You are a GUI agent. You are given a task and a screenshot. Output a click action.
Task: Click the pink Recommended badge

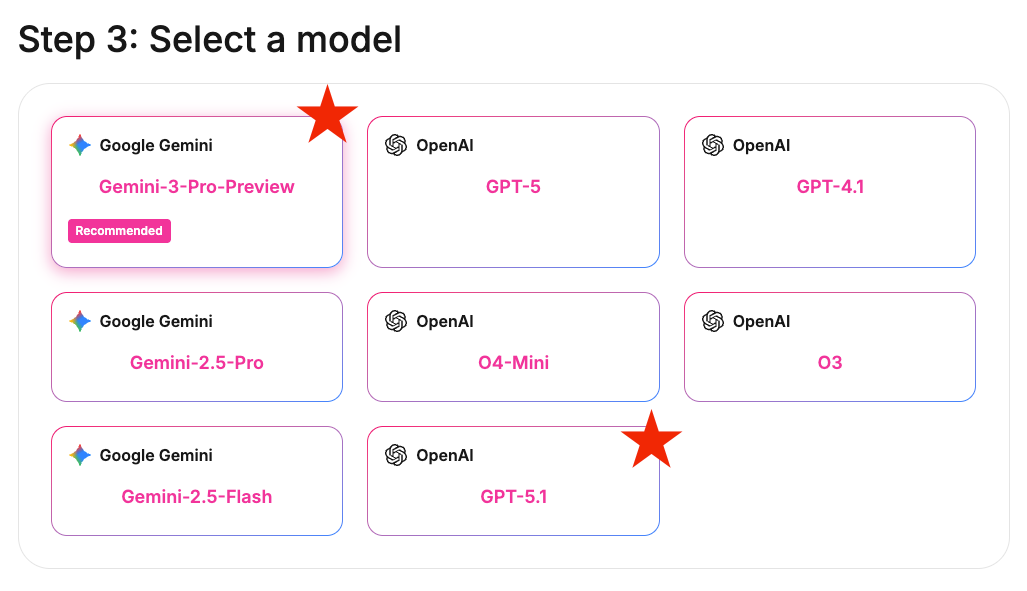[119, 231]
